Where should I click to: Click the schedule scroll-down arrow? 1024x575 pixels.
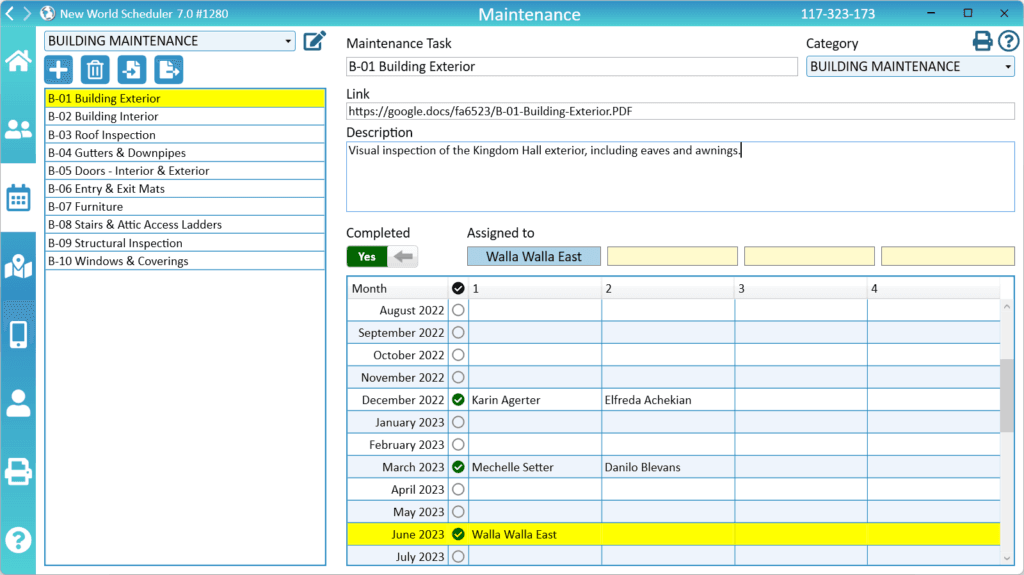(1007, 558)
